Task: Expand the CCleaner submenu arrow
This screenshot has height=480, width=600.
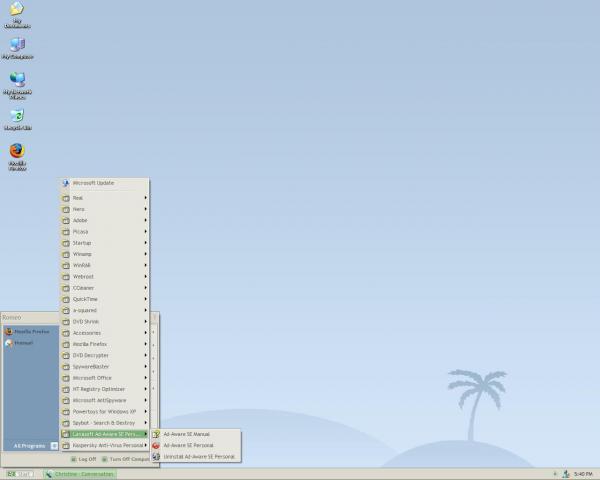Action: point(145,288)
